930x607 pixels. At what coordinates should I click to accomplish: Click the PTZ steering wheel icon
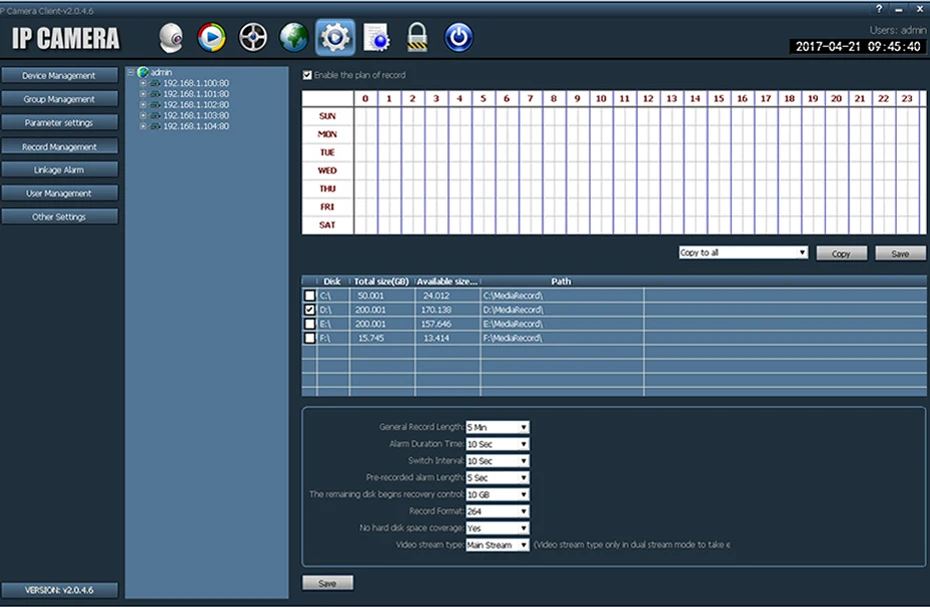click(x=253, y=37)
